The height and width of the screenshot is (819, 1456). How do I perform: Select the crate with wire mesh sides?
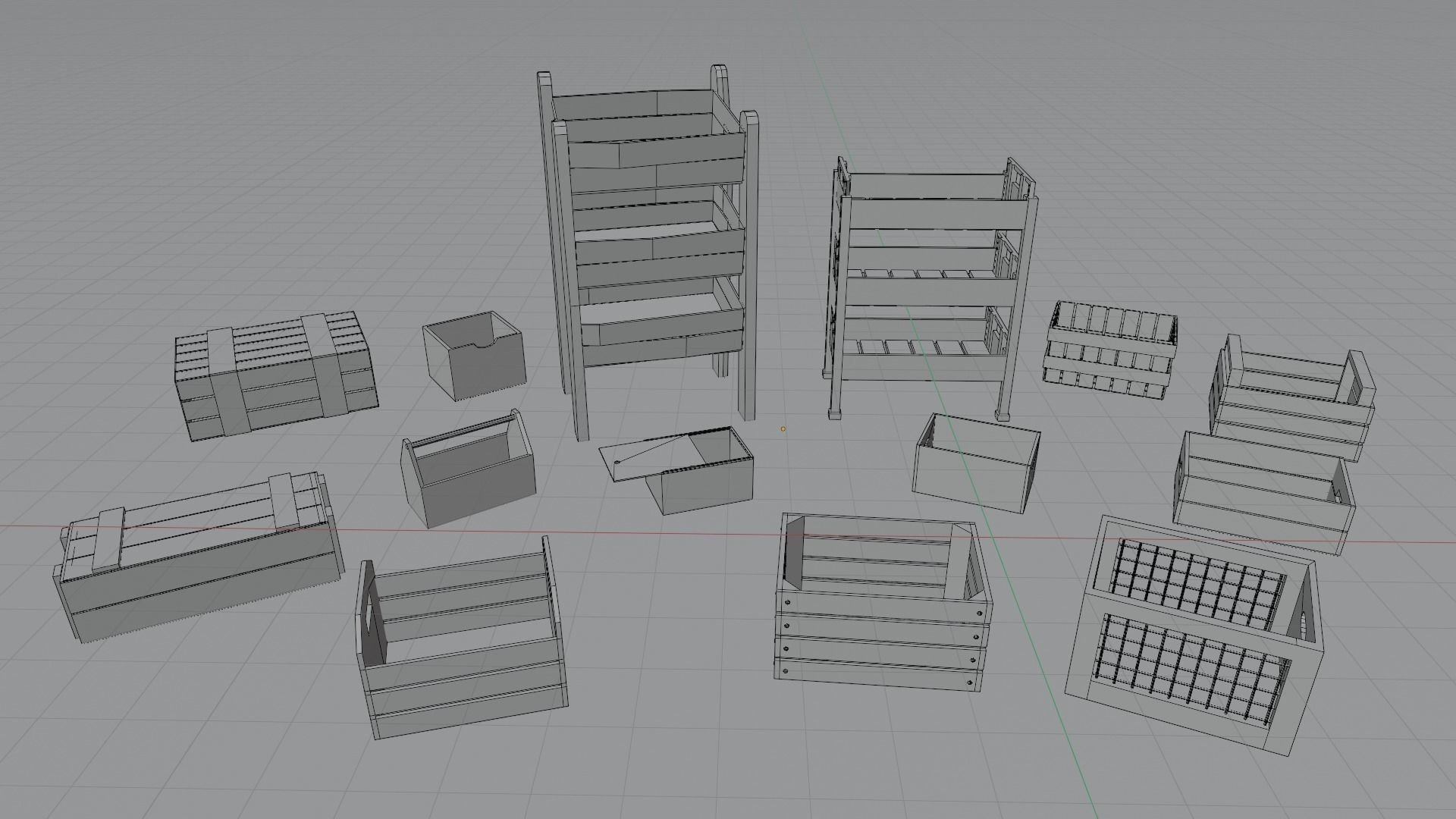tap(1196, 635)
